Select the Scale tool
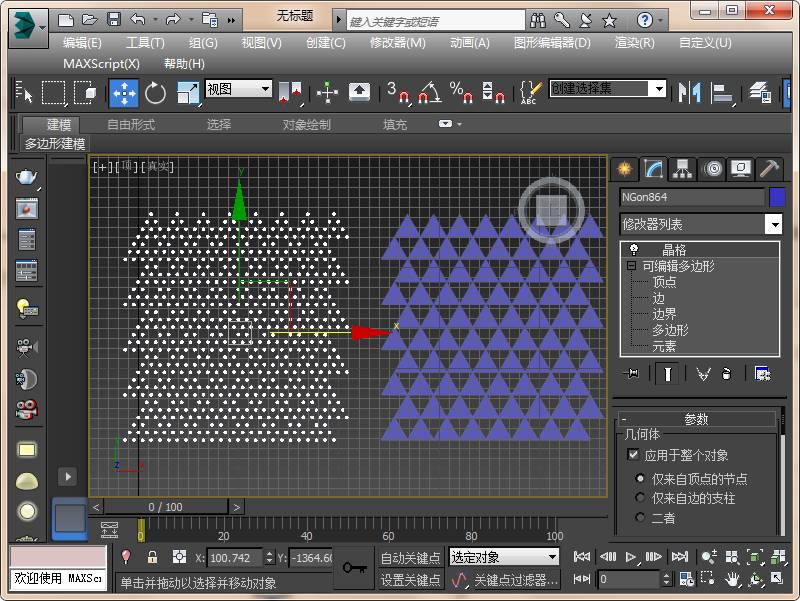Viewport: 800px width, 601px height. (x=188, y=93)
